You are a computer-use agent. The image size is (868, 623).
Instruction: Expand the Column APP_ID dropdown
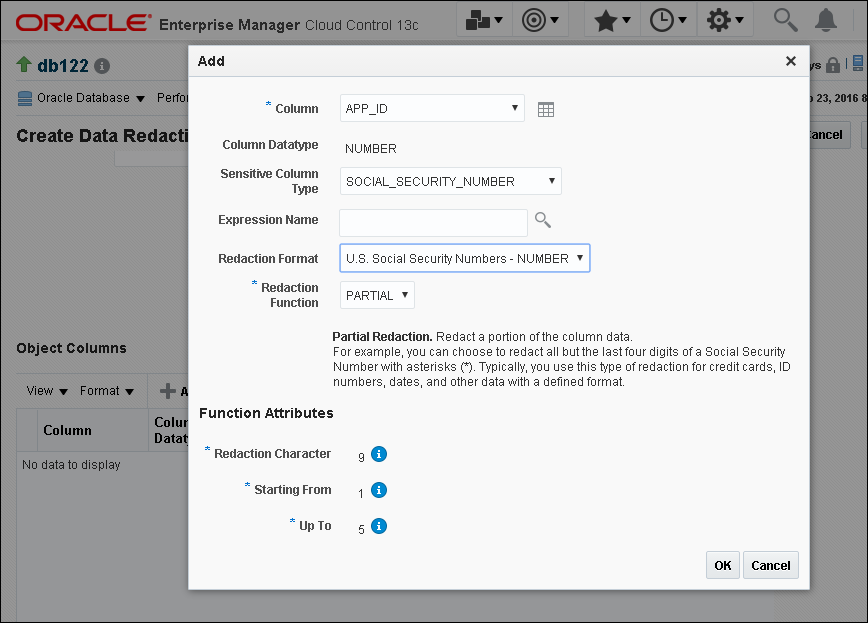pos(432,109)
